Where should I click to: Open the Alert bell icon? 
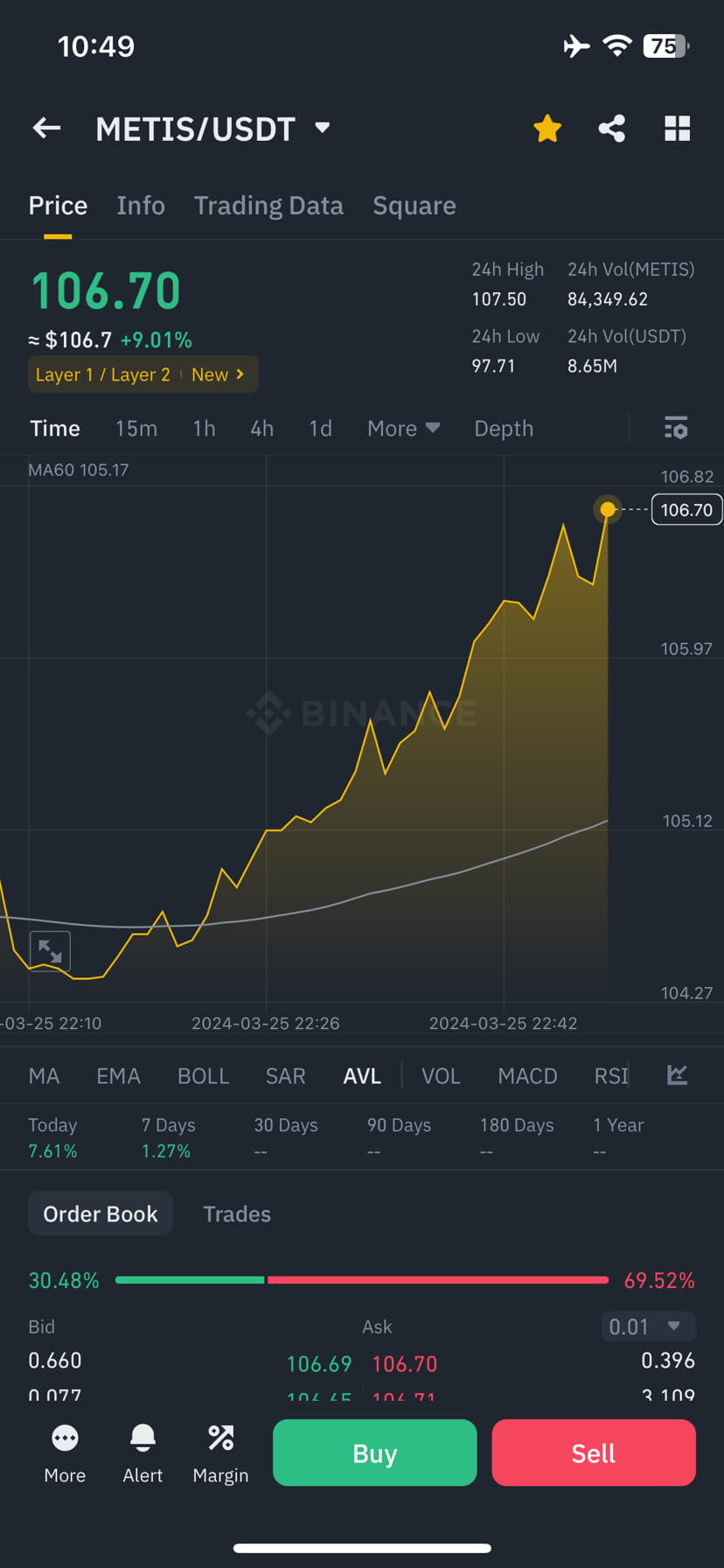click(143, 1451)
